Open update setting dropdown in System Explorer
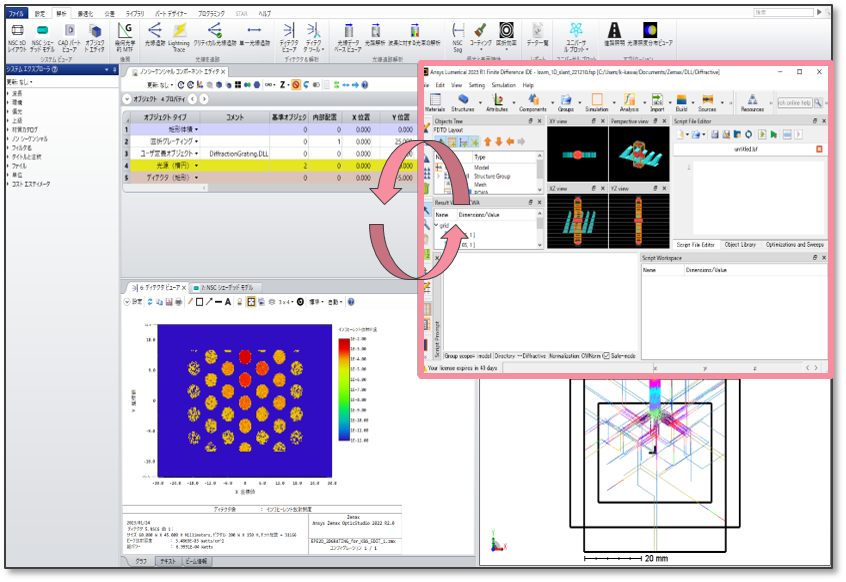 [x=19, y=82]
